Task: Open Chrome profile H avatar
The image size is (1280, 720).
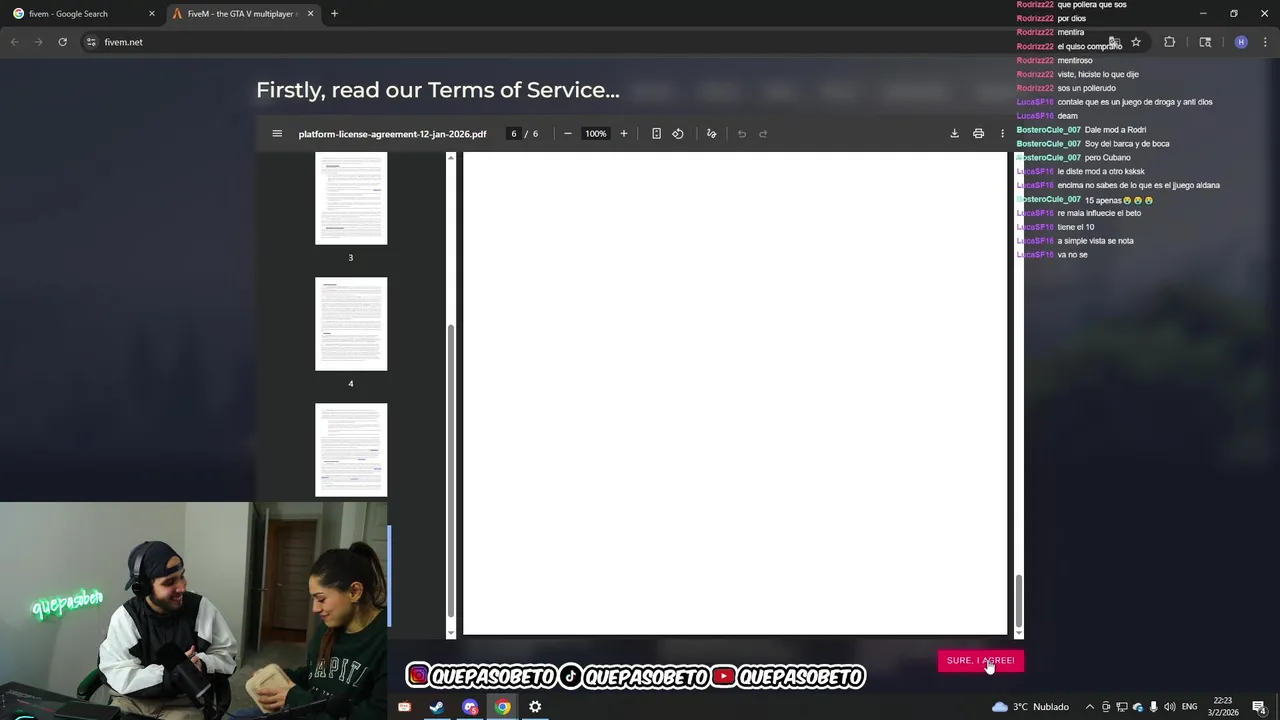Action: [1241, 42]
